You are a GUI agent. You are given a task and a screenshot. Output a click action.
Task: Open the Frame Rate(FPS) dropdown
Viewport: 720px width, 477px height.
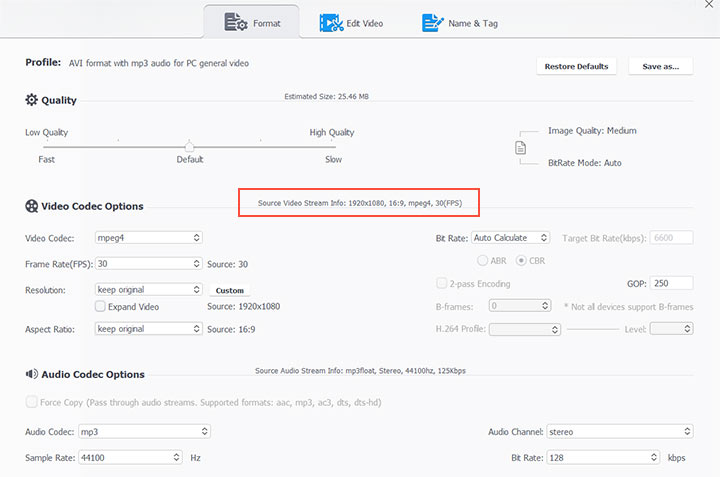coord(148,264)
